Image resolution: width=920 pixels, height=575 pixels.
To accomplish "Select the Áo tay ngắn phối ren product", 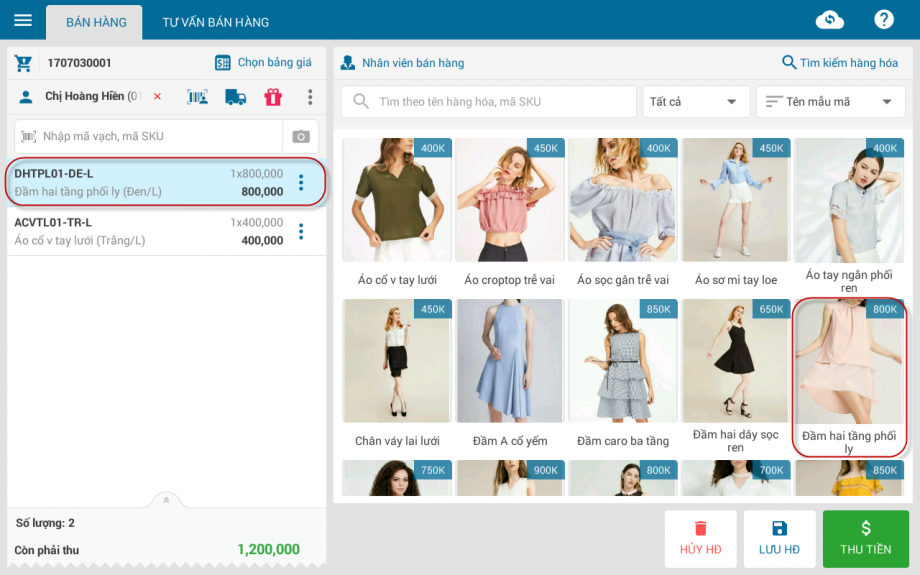I will coord(848,216).
